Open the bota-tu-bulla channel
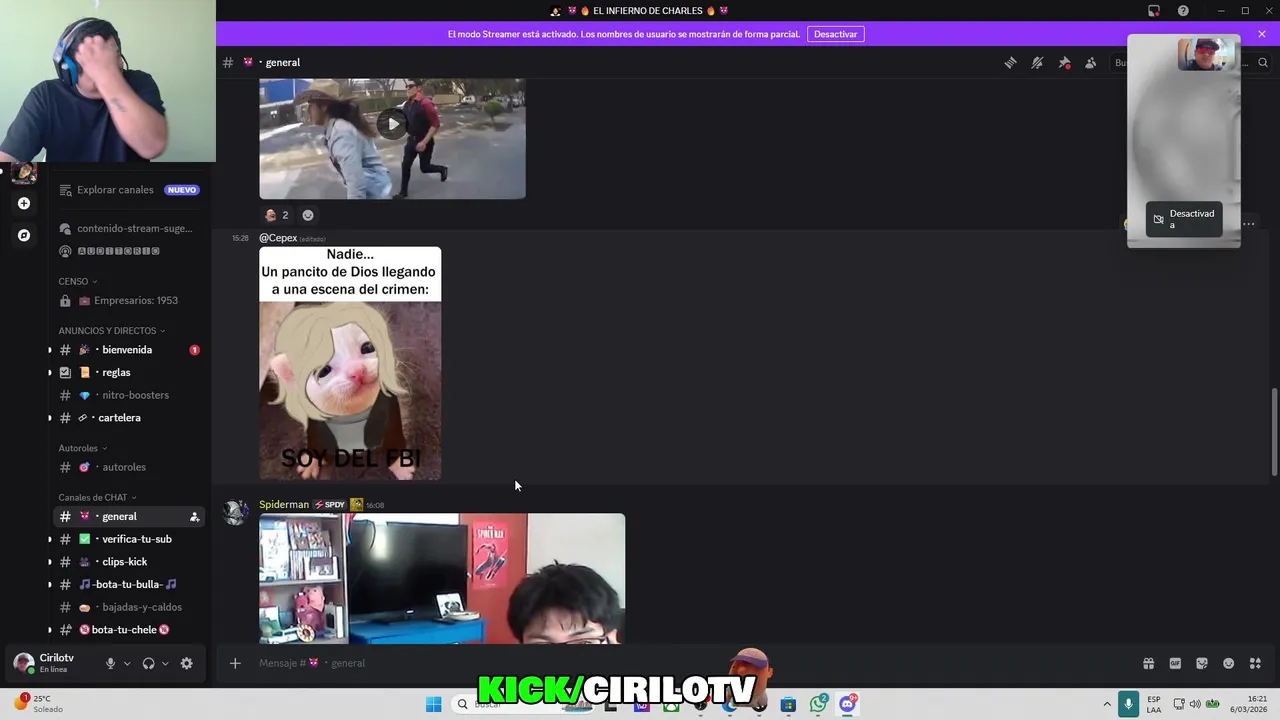This screenshot has height=720, width=1280. 129,584
